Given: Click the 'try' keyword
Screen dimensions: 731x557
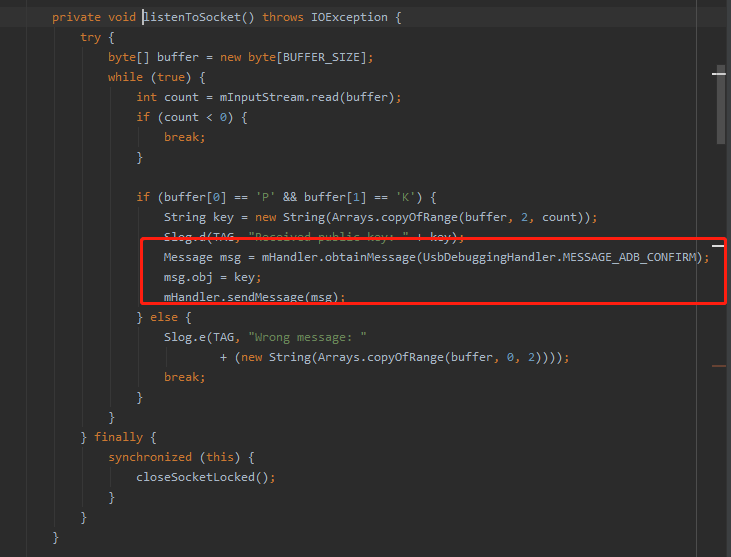Looking at the screenshot, I should pyautogui.click(x=90, y=38).
